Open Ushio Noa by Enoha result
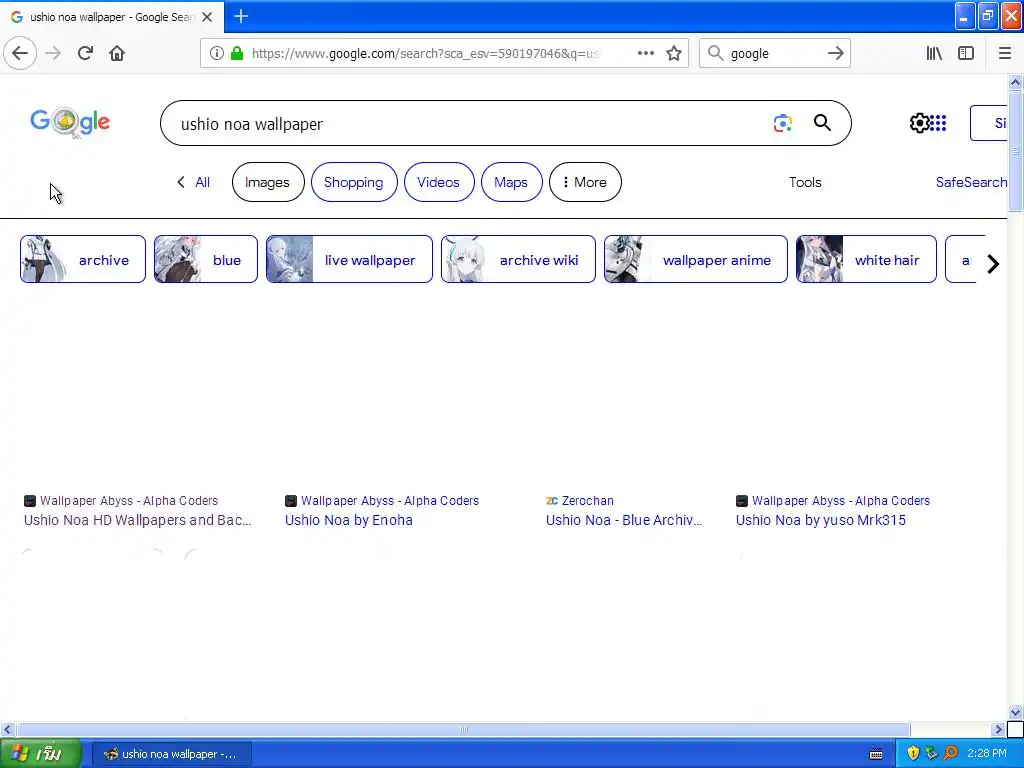This screenshot has height=768, width=1024. (x=349, y=520)
